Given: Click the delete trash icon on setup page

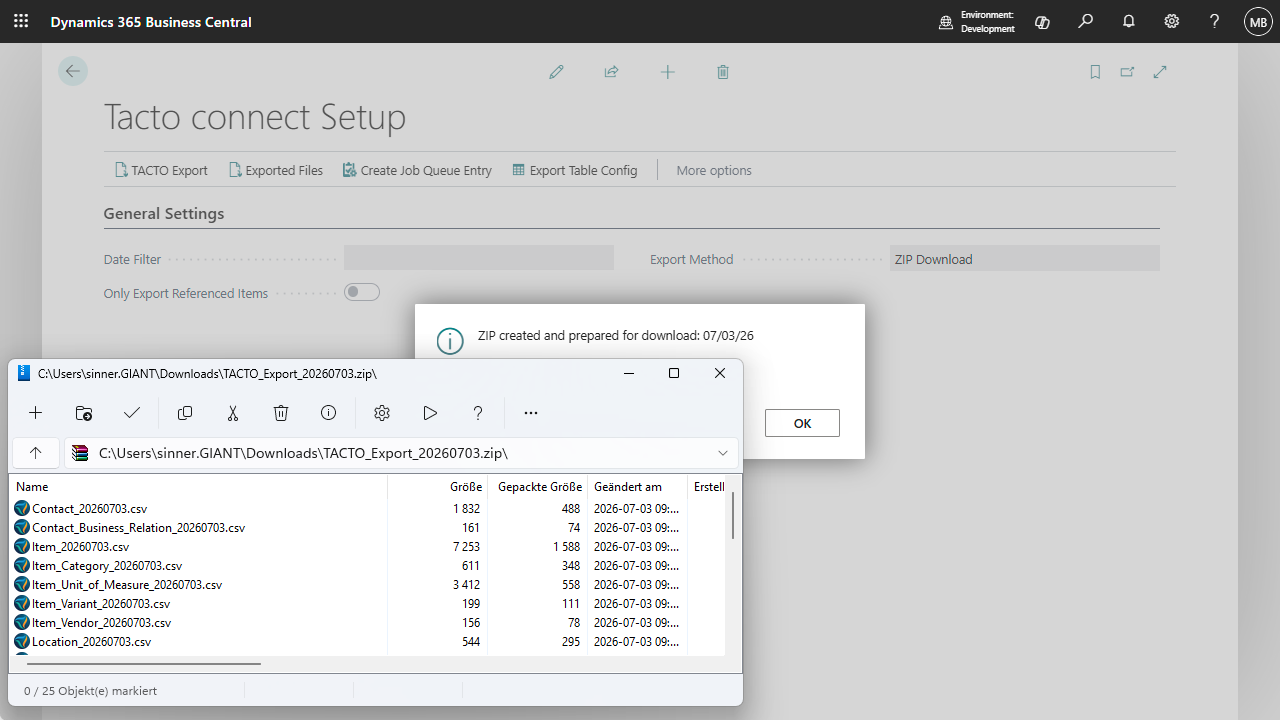Looking at the screenshot, I should coord(723,72).
